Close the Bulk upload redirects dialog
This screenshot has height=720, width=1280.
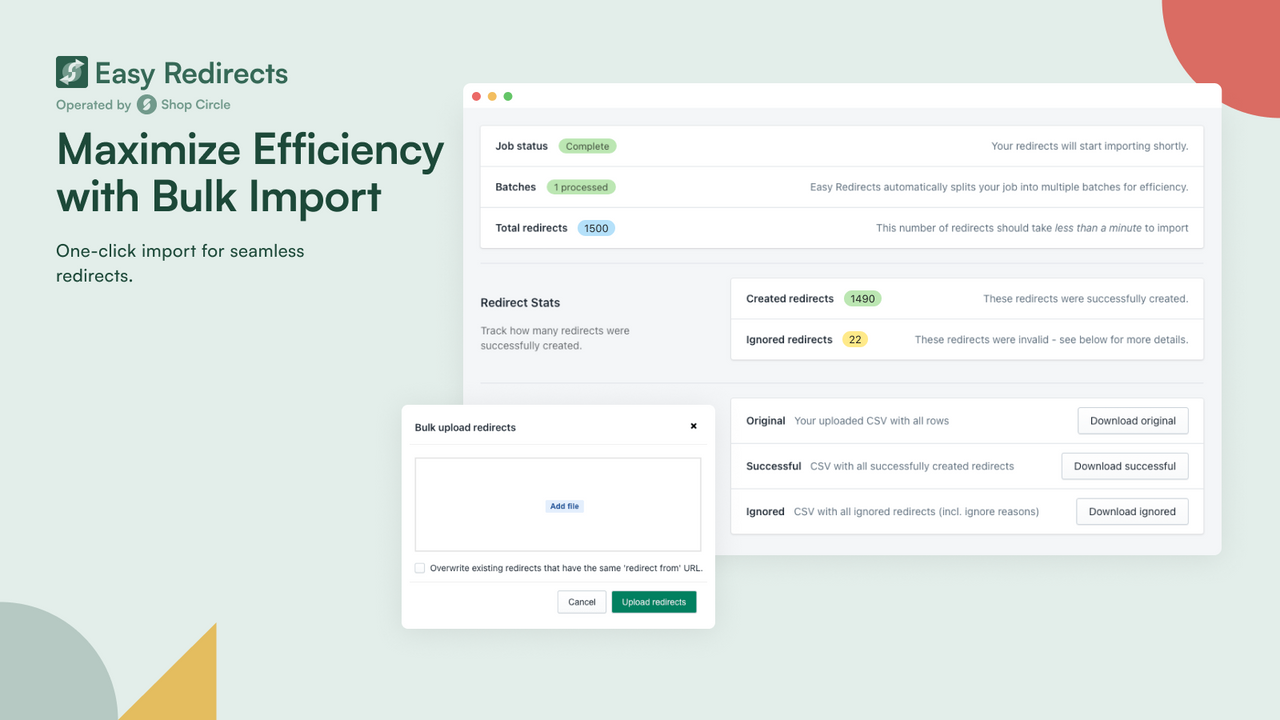pos(693,426)
